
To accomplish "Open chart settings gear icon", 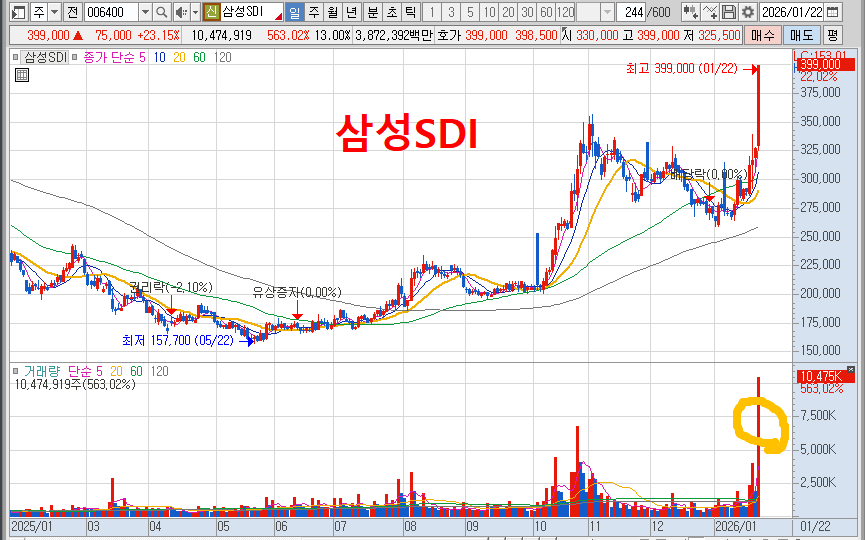I will click(747, 12).
